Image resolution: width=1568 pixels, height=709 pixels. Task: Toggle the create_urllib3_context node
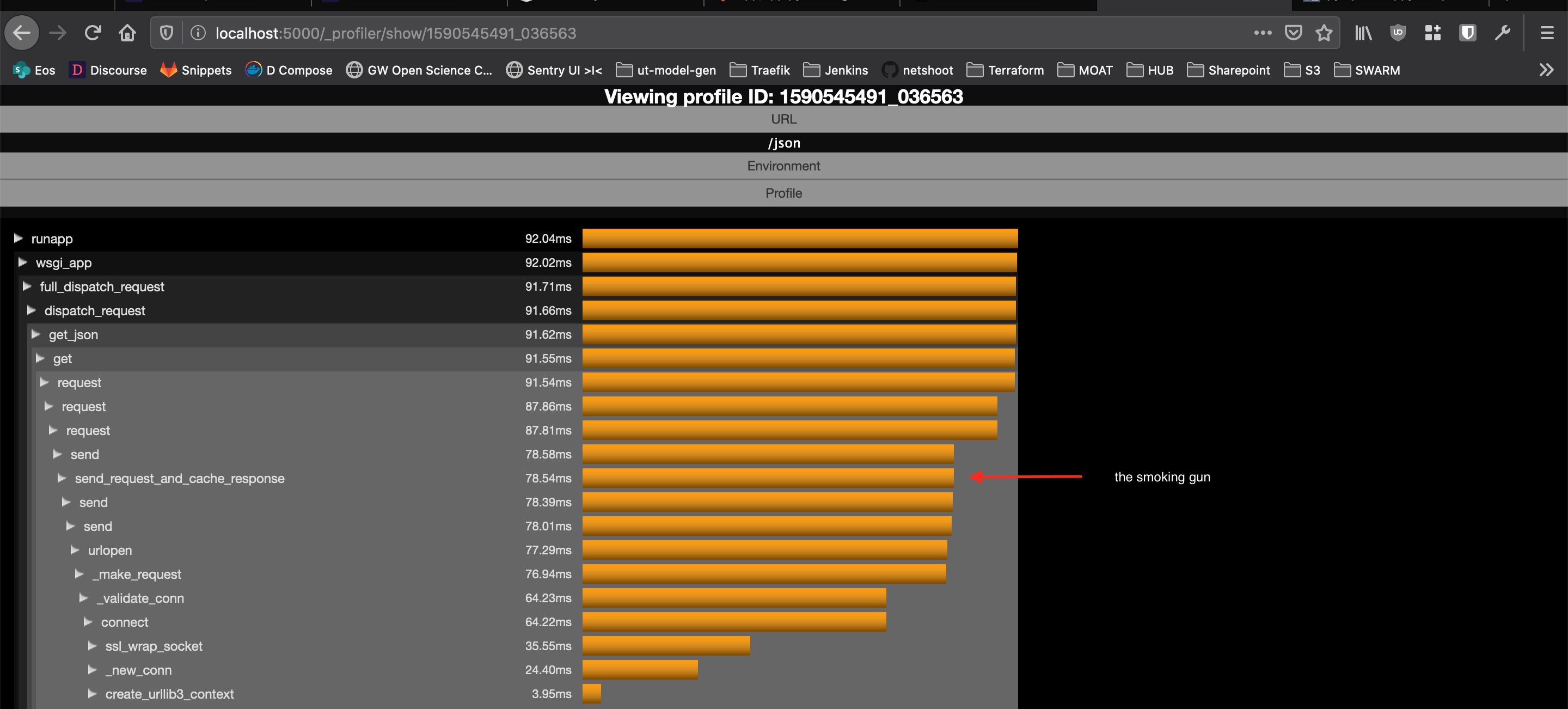(x=92, y=693)
